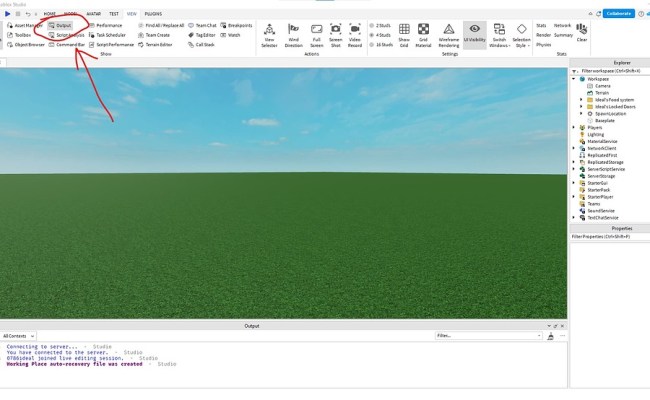
Task: Open the Watch window
Action: point(230,35)
